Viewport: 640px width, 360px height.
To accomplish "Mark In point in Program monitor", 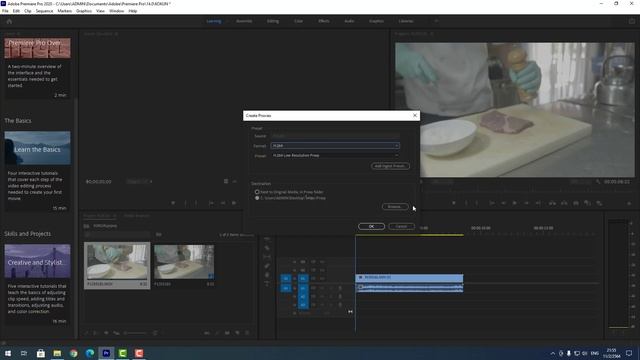I will (x=466, y=203).
